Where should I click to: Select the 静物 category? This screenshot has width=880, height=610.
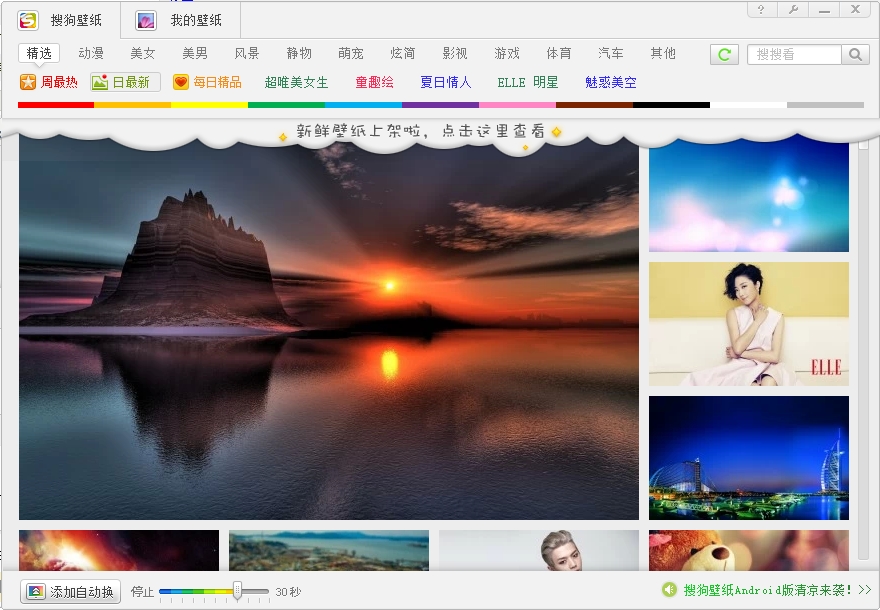click(299, 53)
